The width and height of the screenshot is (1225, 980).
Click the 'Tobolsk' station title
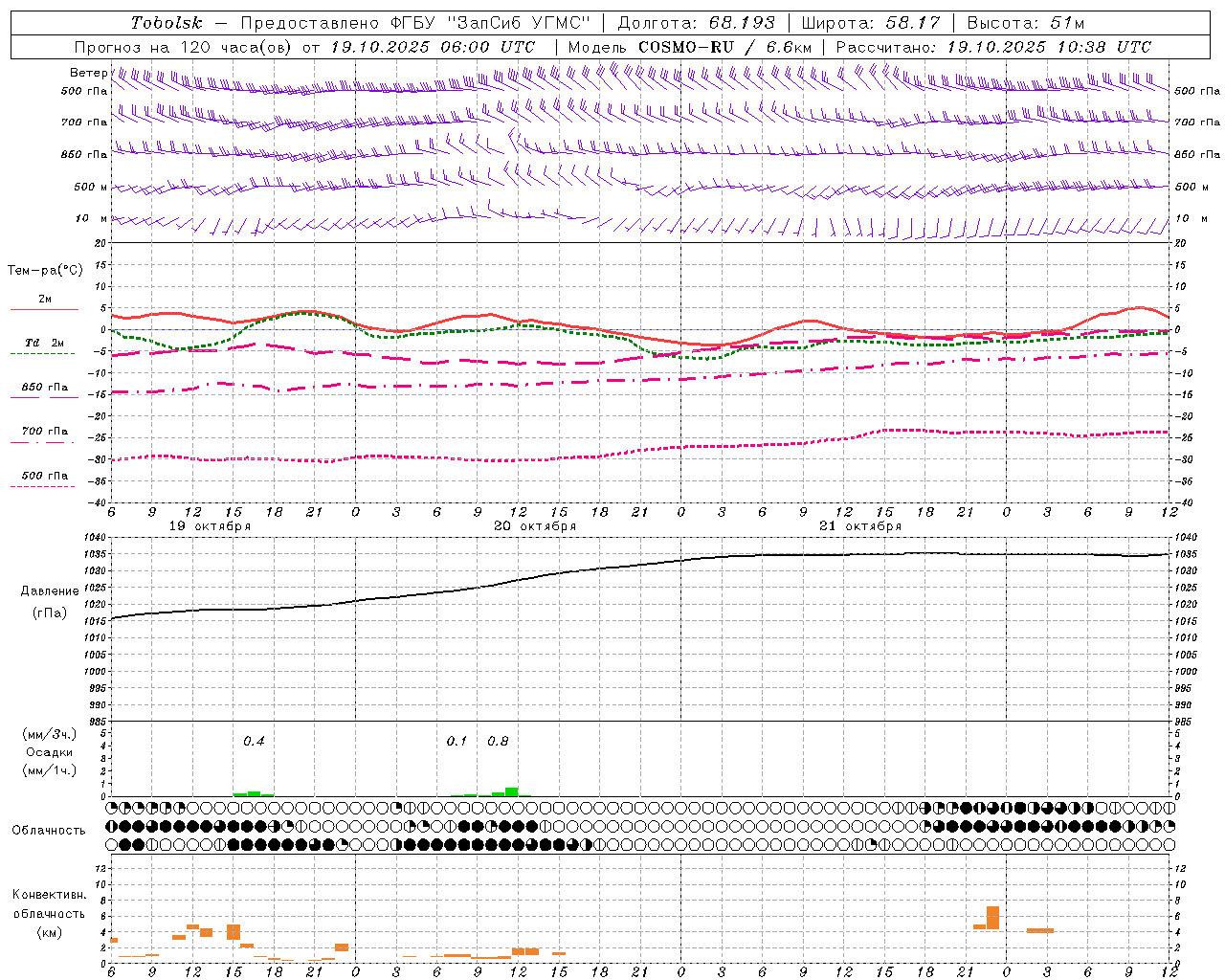coord(167,23)
